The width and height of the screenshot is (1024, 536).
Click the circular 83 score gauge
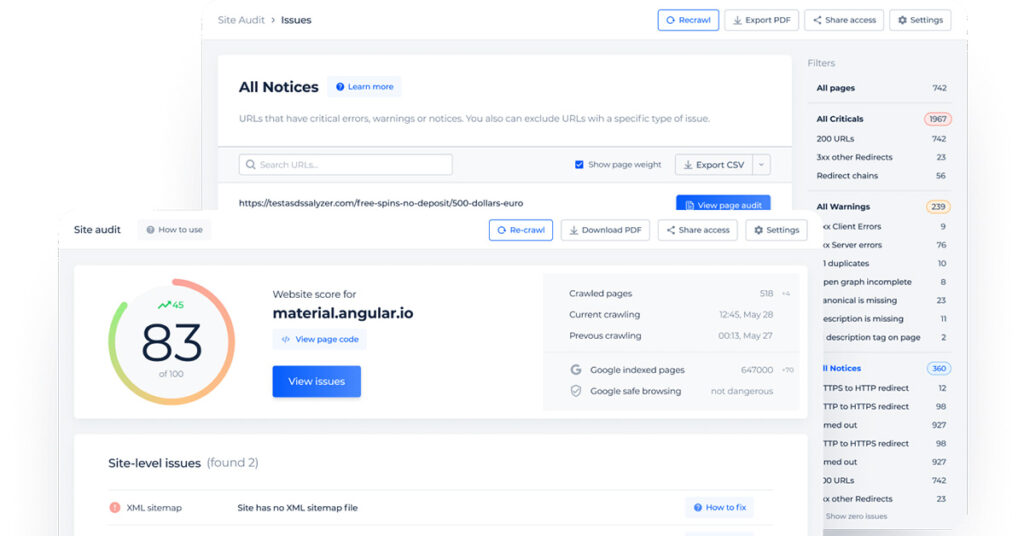pos(171,342)
